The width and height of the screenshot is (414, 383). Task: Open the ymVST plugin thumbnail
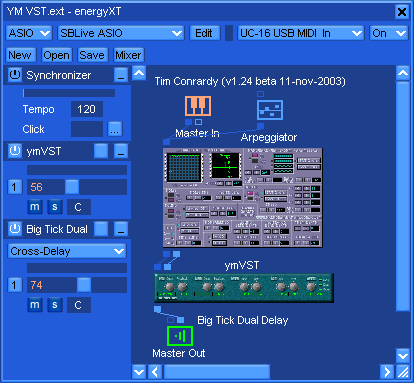pos(243,197)
